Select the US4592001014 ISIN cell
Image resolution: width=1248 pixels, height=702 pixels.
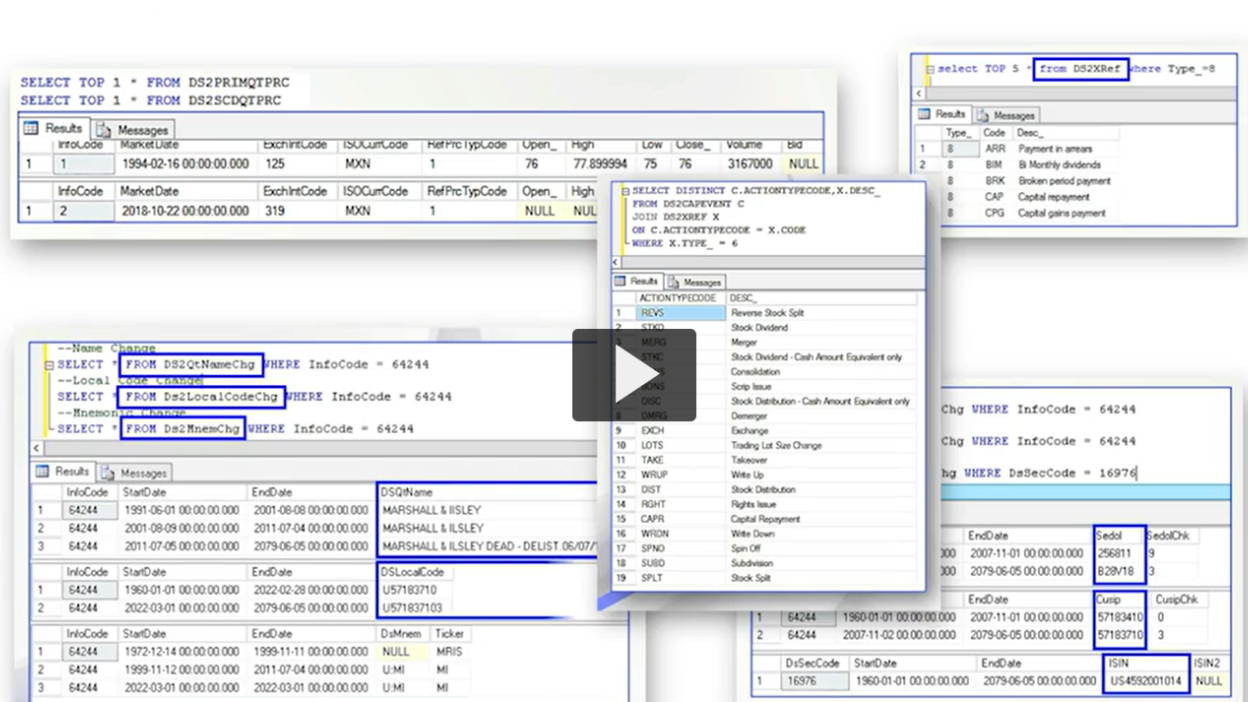1148,681
